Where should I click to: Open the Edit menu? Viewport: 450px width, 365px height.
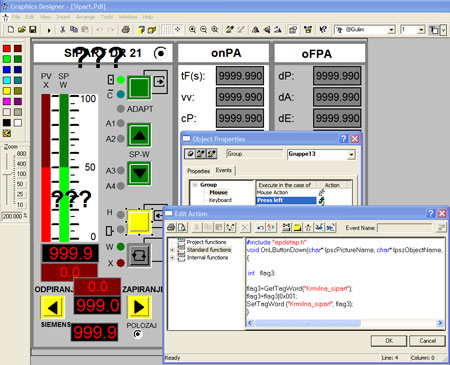(30, 17)
